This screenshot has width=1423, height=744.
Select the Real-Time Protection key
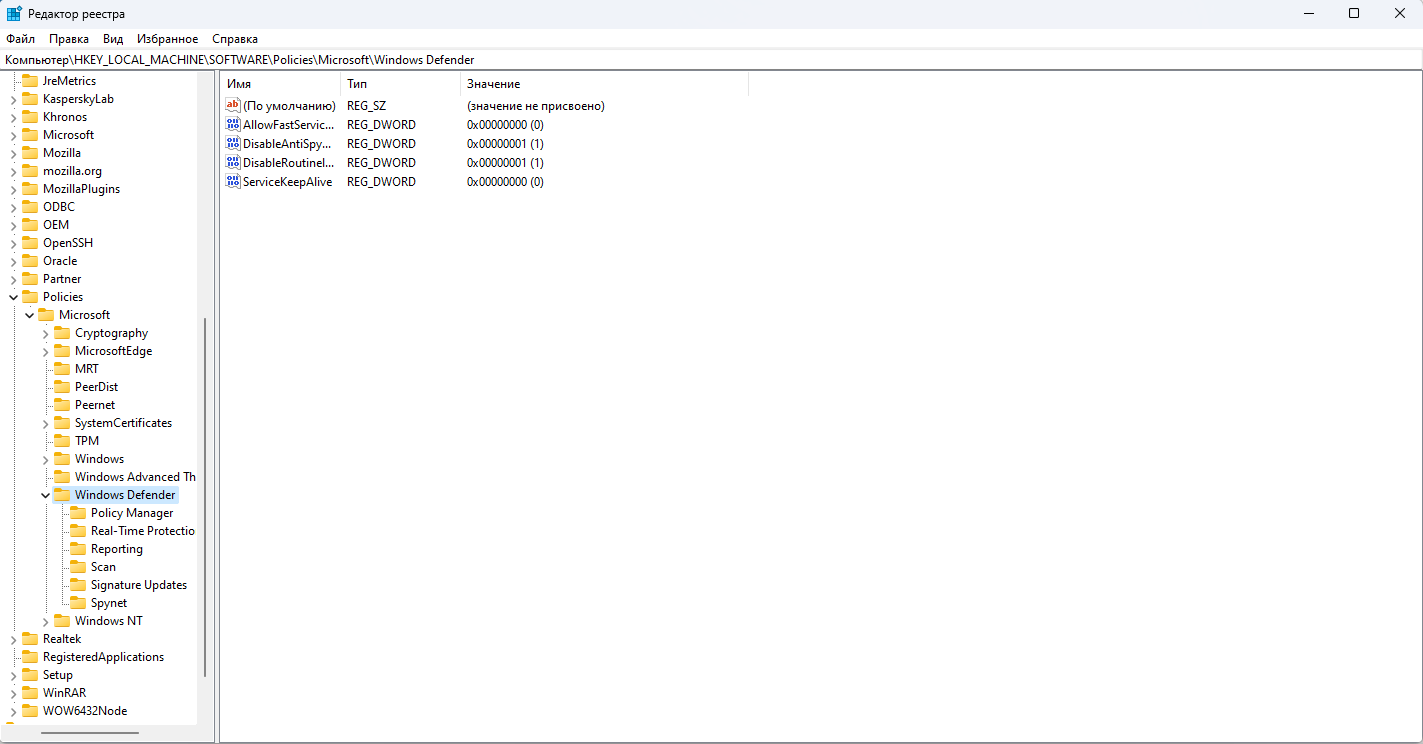click(142, 530)
